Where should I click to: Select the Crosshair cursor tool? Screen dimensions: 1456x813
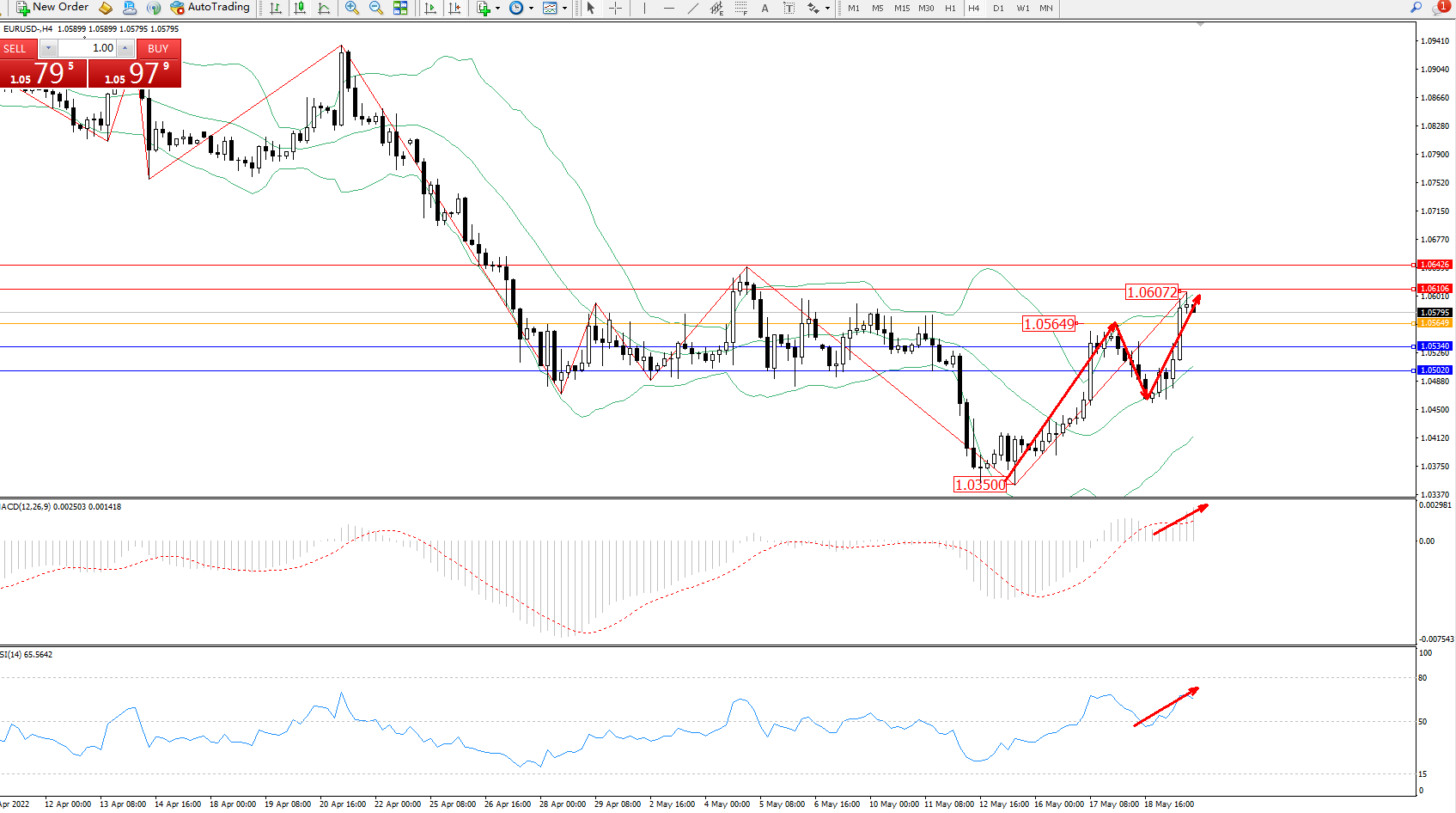click(x=615, y=8)
